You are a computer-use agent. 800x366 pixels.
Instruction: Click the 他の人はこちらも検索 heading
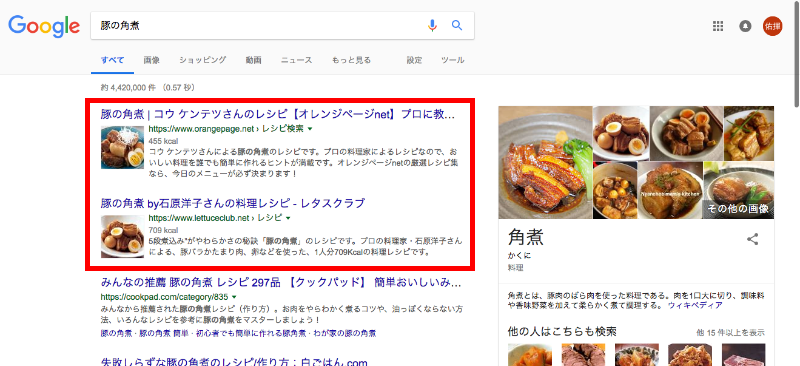(562, 332)
